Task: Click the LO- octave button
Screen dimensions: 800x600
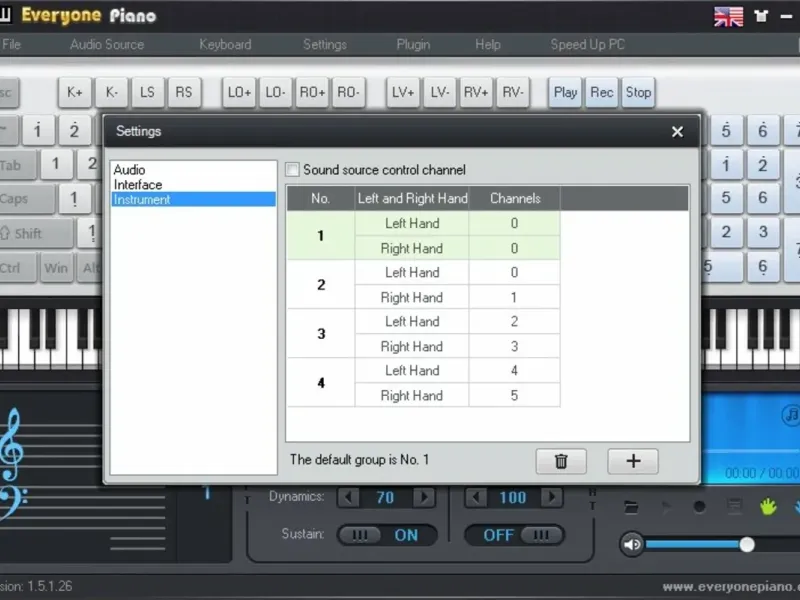Action: click(275, 92)
